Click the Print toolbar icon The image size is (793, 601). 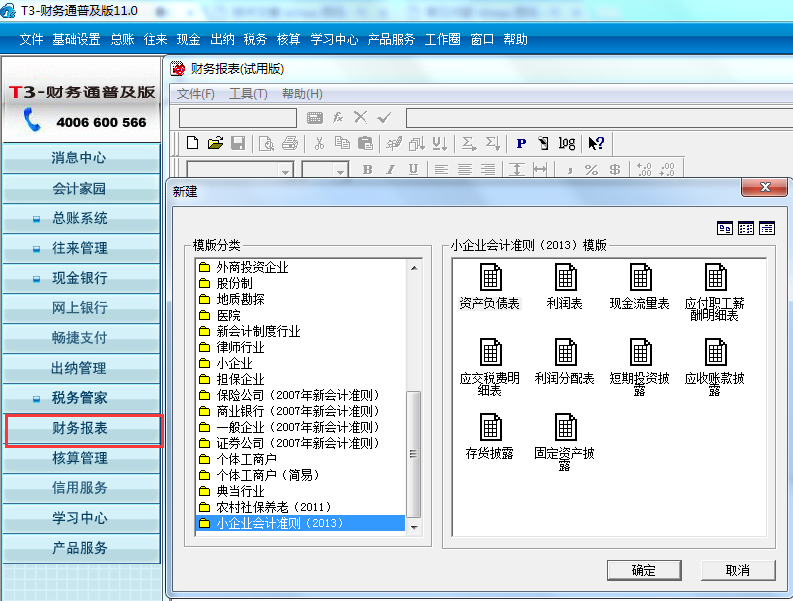pyautogui.click(x=290, y=143)
